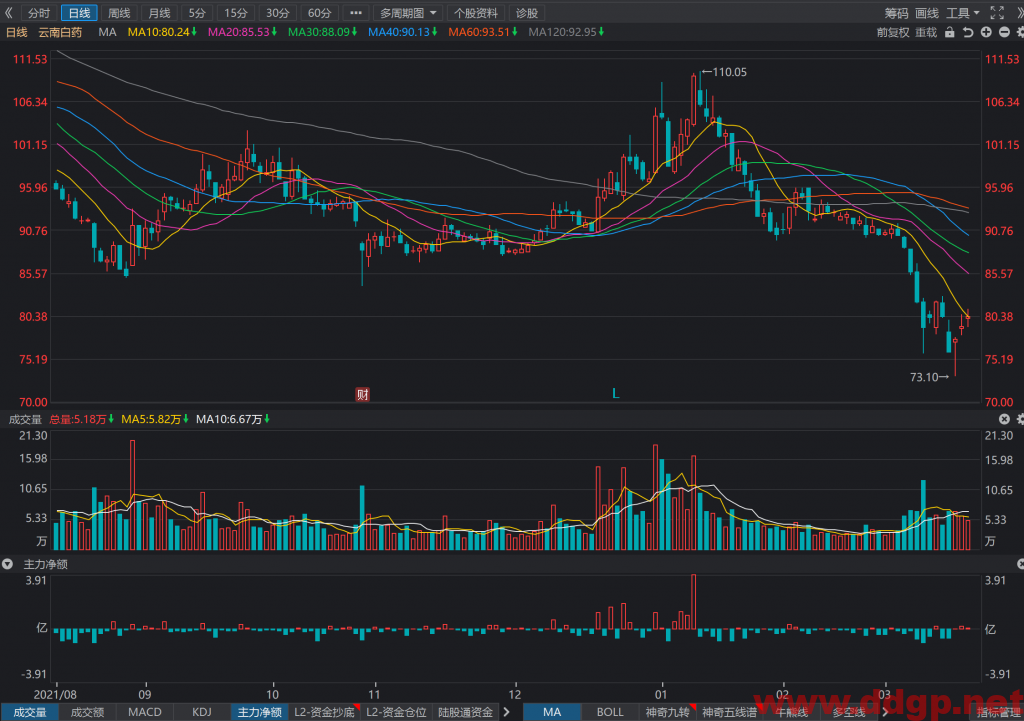Click the 110.05 high price marker

pyautogui.click(x=724, y=72)
